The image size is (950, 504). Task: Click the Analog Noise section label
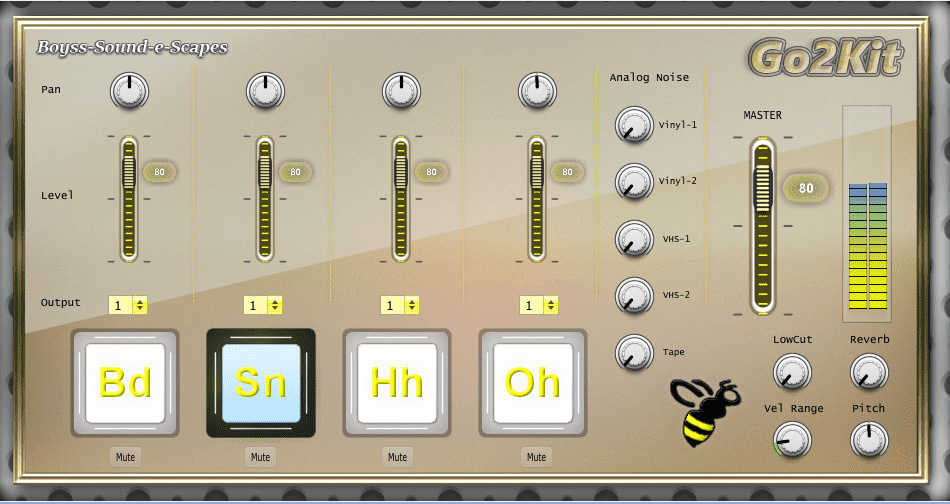click(649, 78)
